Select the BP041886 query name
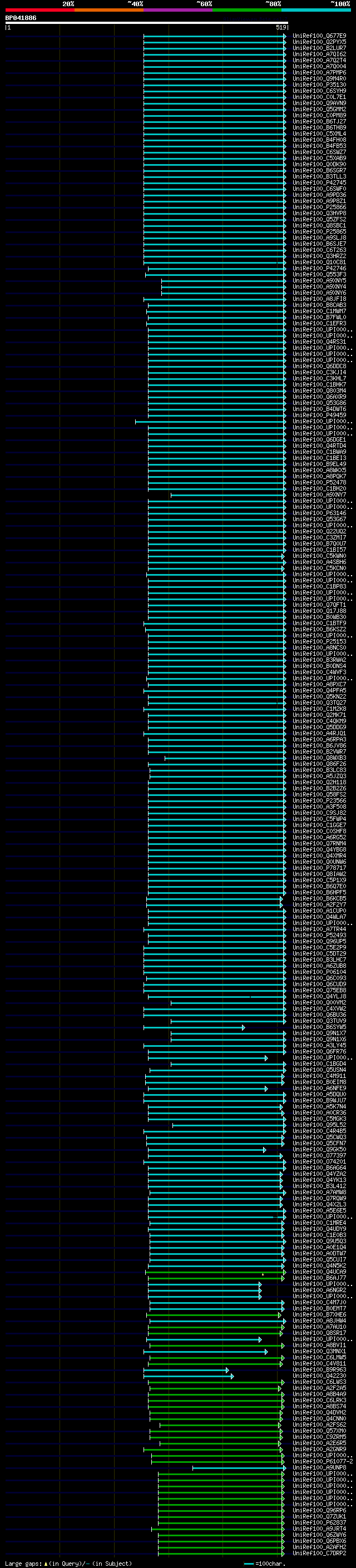Viewport: 356px width, 1568px height. point(21,18)
